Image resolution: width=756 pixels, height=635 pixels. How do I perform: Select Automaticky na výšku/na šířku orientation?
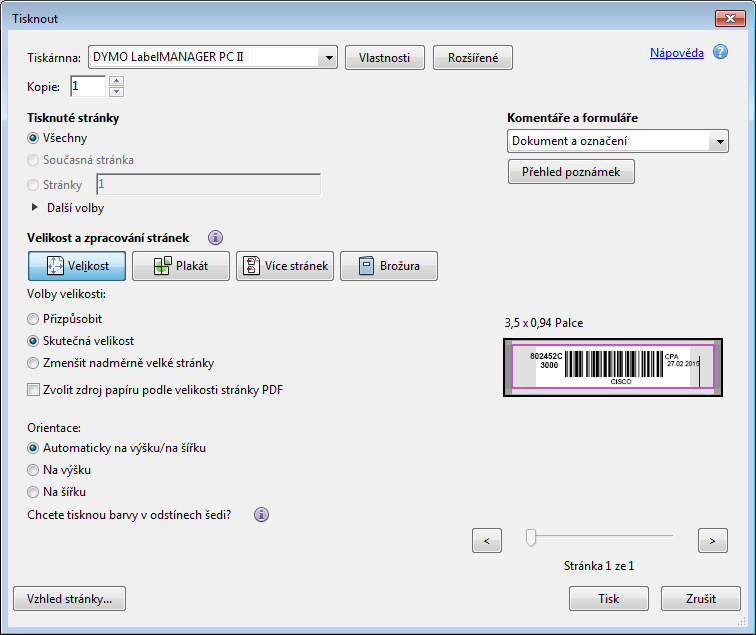[x=33, y=448]
